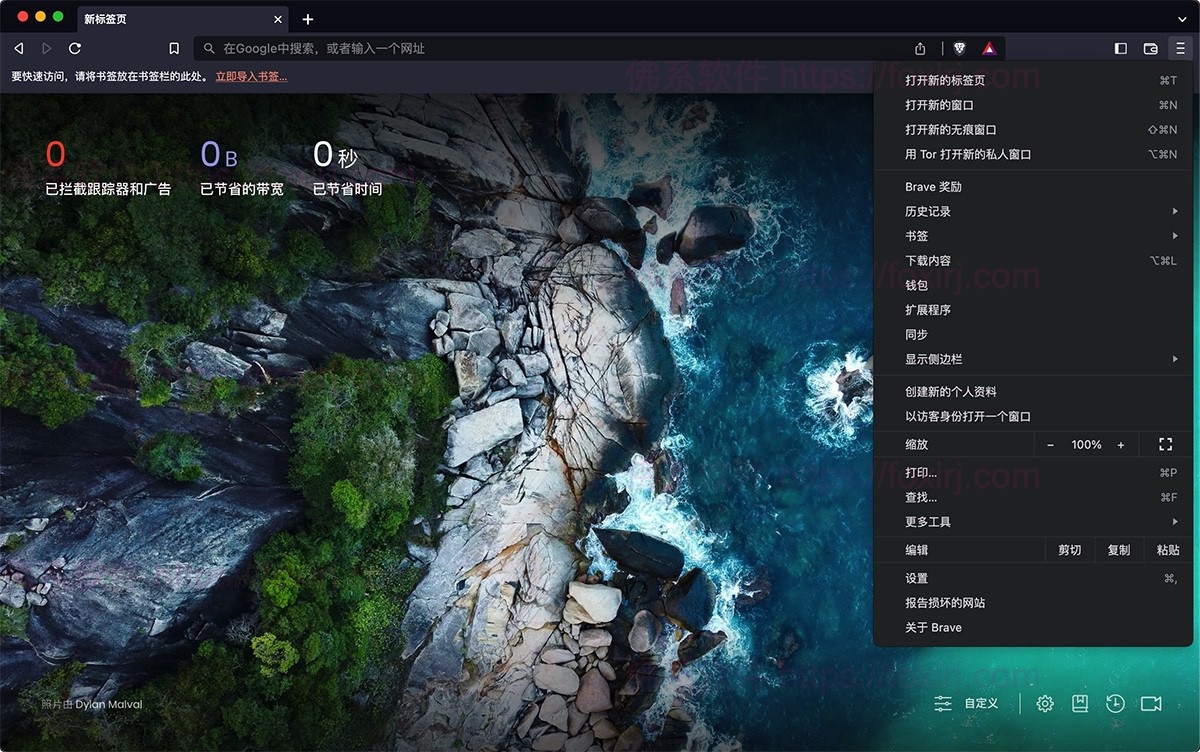Increase zoom with the plus control
Image resolution: width=1200 pixels, height=752 pixels.
[x=1121, y=444]
